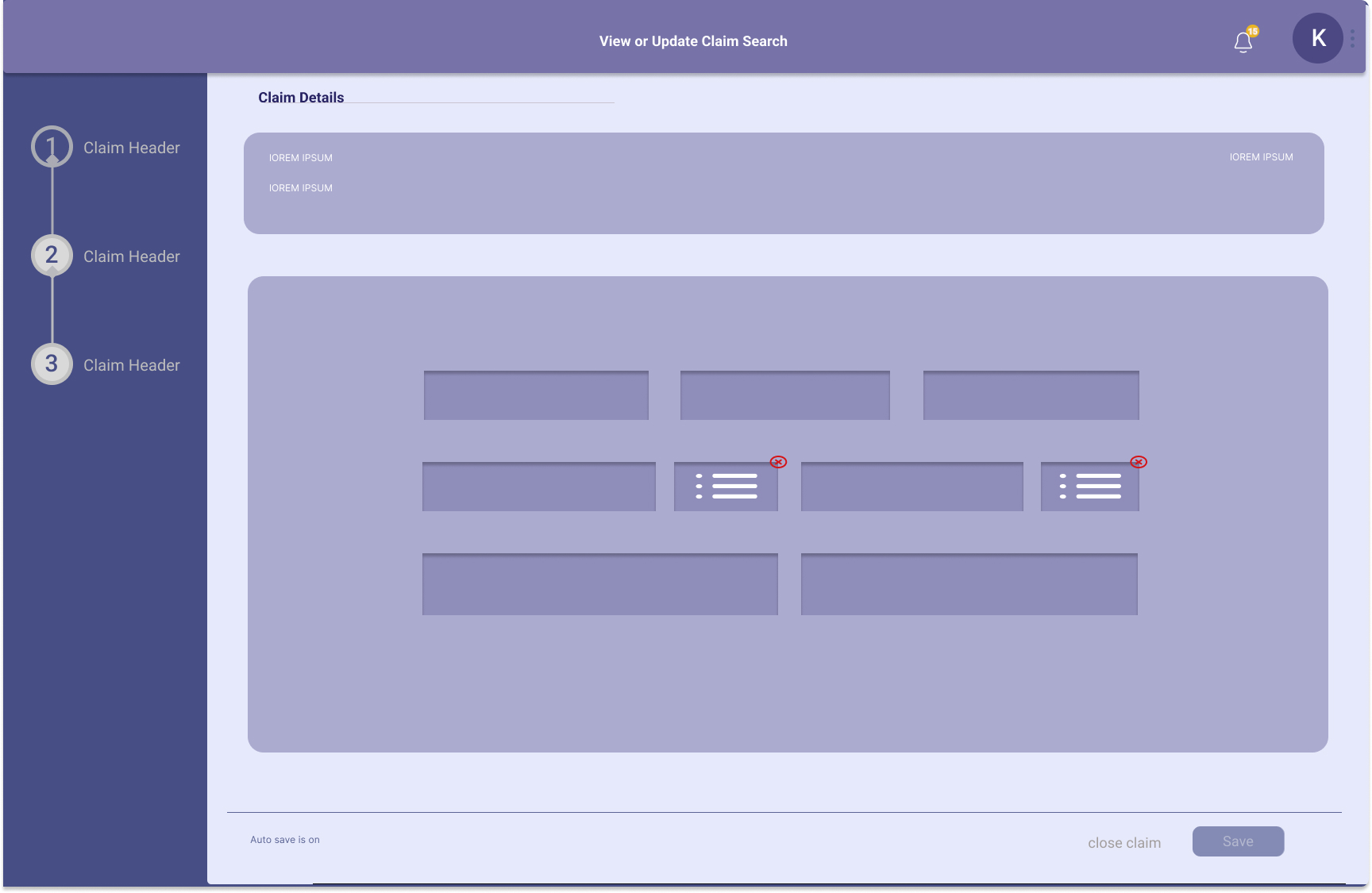Screen dimensions: 1372x893
Task: Open the notifications bell with 15 alerts
Action: (1243, 41)
